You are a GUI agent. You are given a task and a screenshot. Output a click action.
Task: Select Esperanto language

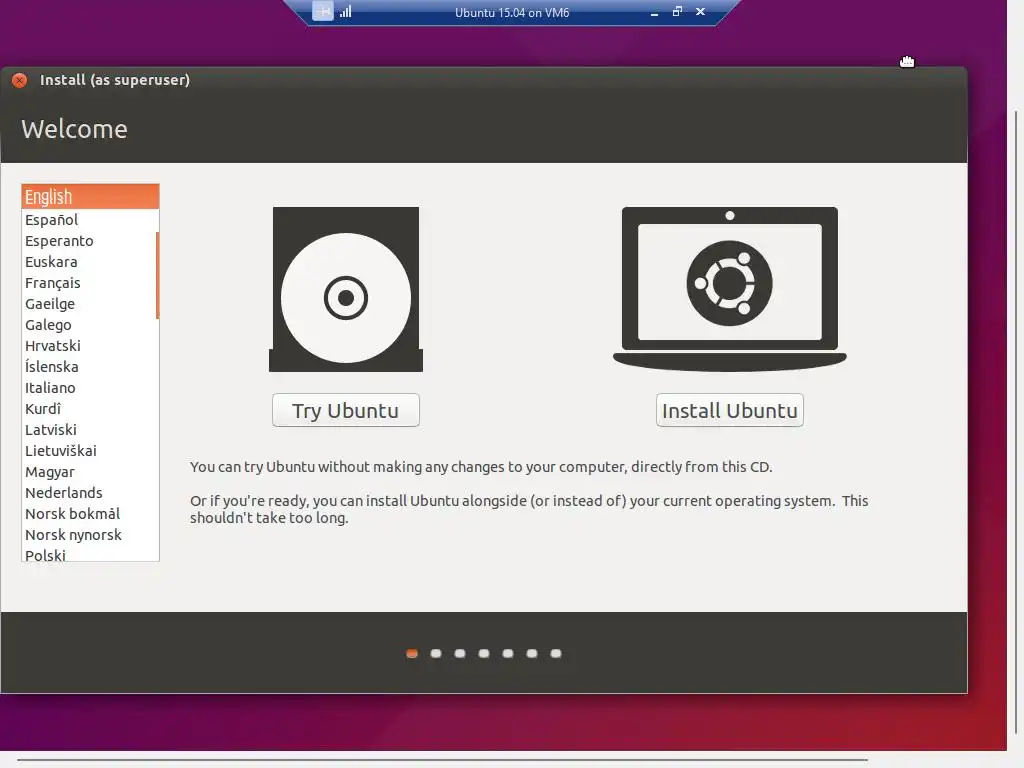point(90,240)
